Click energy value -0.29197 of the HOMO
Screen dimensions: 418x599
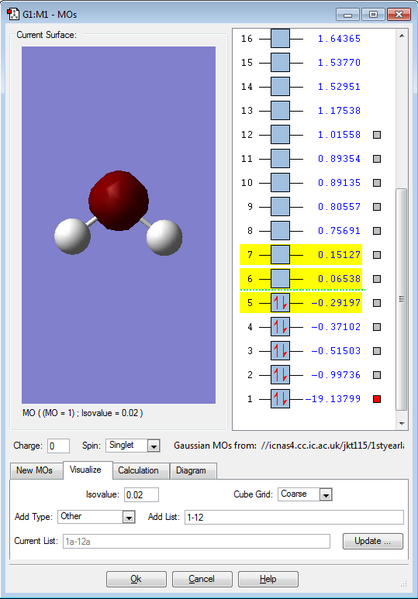(336, 303)
